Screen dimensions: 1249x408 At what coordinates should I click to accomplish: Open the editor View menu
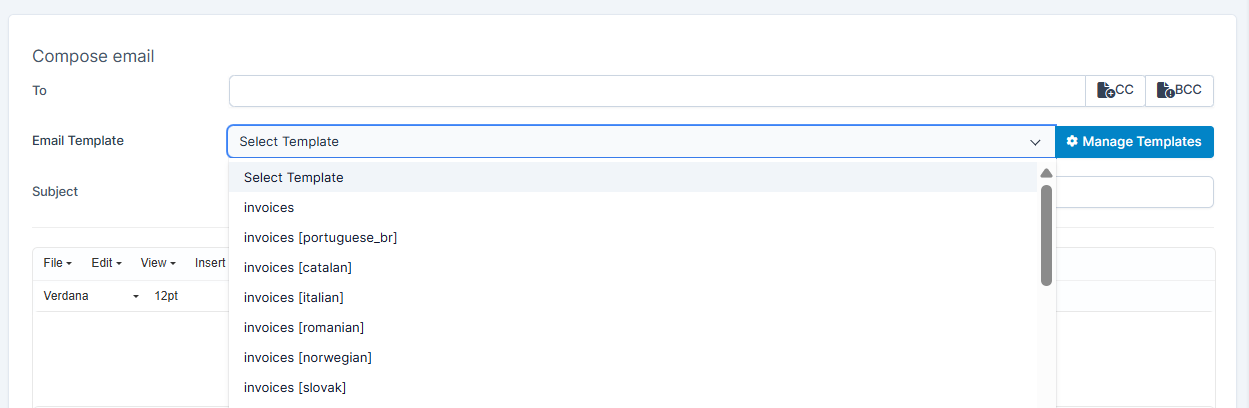158,263
